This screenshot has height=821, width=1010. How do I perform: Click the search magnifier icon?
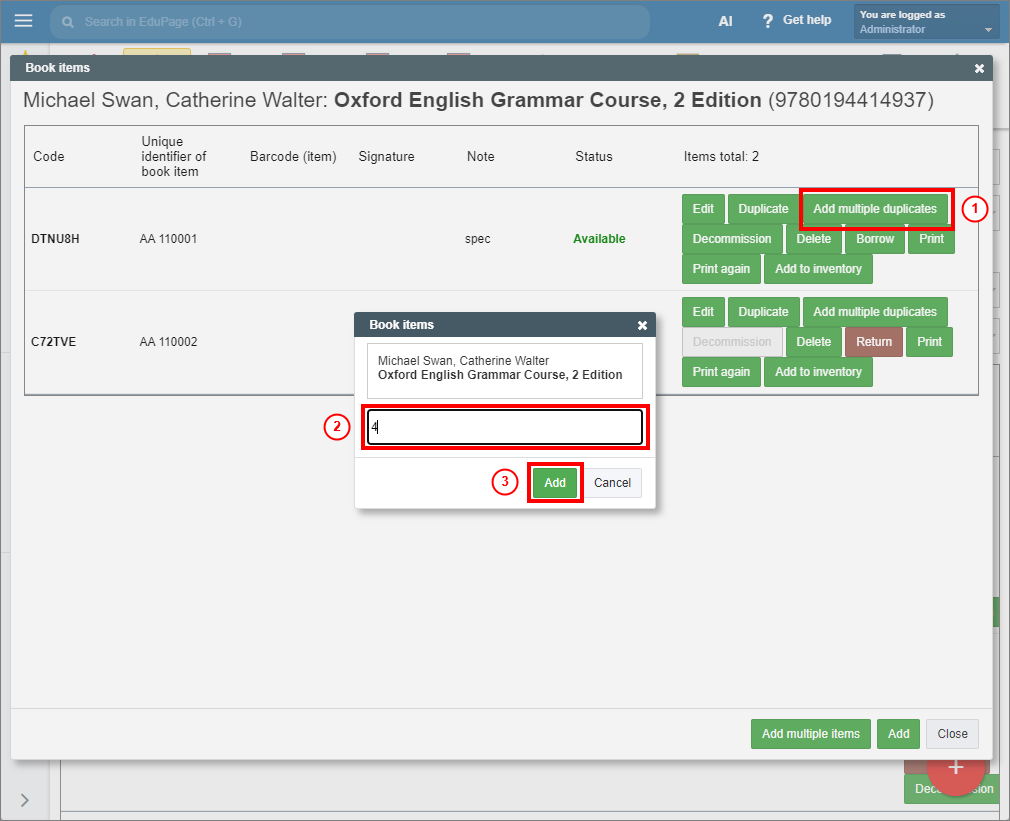(x=68, y=21)
